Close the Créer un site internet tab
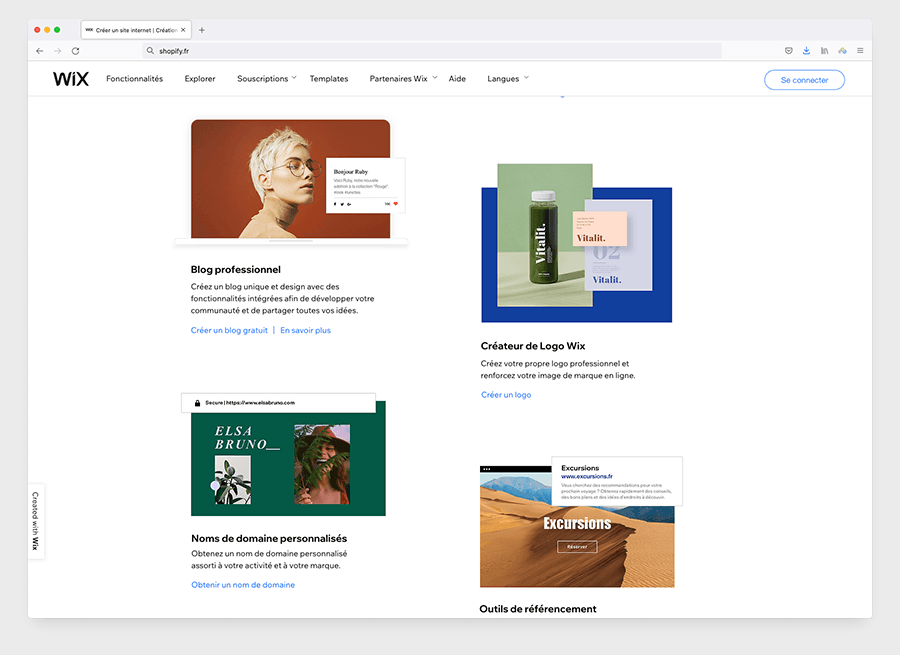The height and width of the screenshot is (655, 900). tap(183, 30)
